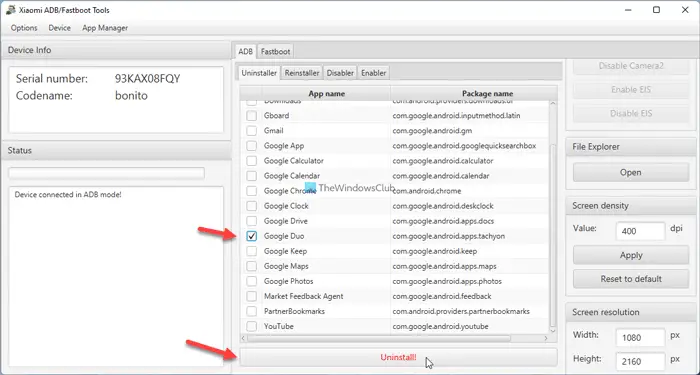Image resolution: width=700 pixels, height=375 pixels.
Task: Click the app list scroll-up arrow
Action: [x=553, y=104]
